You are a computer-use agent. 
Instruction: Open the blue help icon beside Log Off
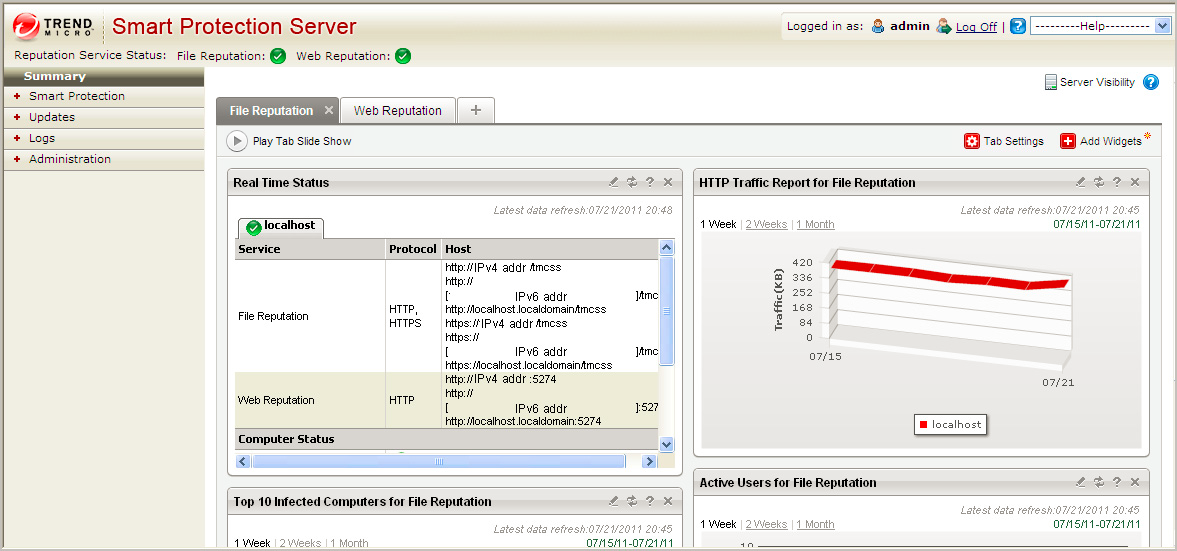(x=1018, y=27)
